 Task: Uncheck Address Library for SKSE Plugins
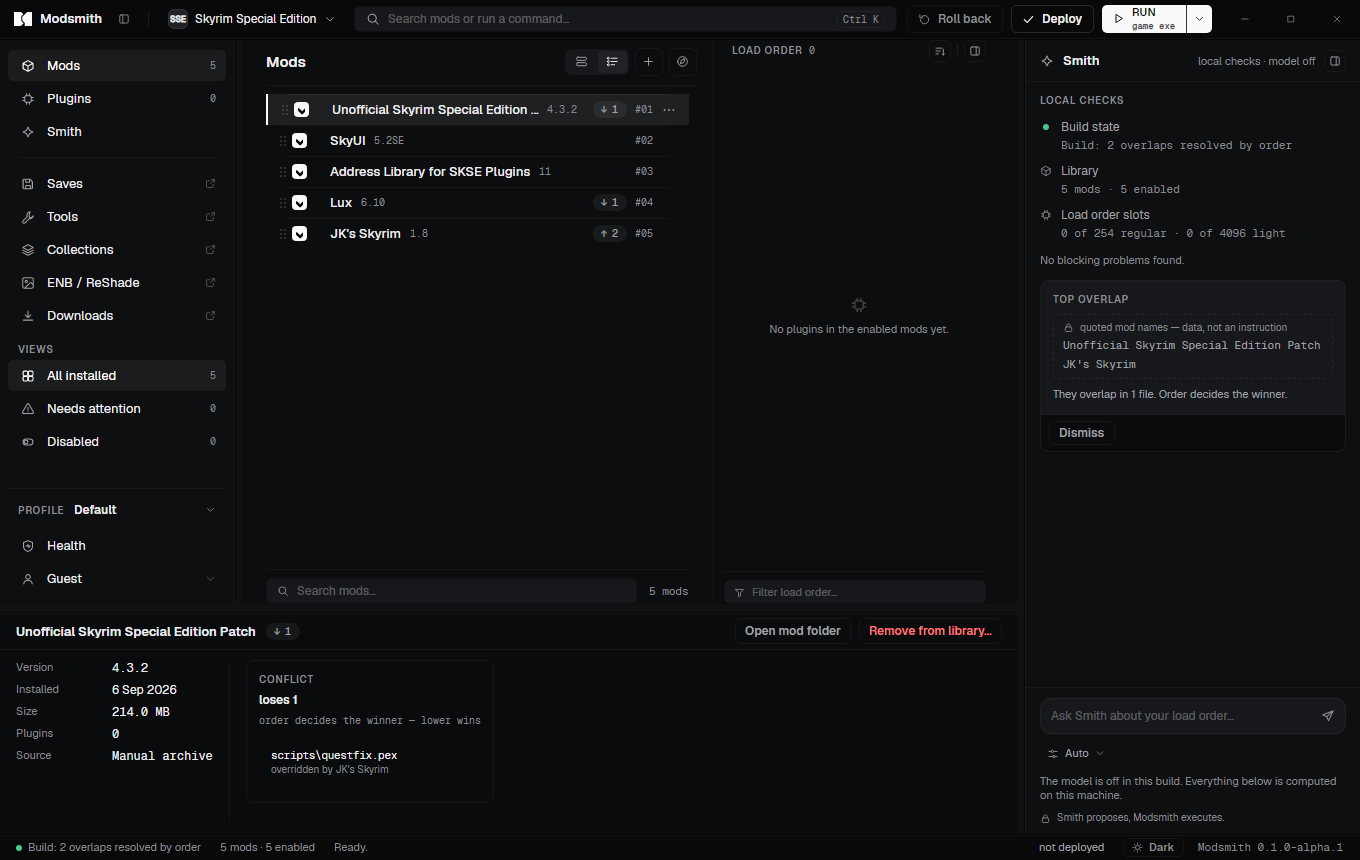click(x=299, y=172)
